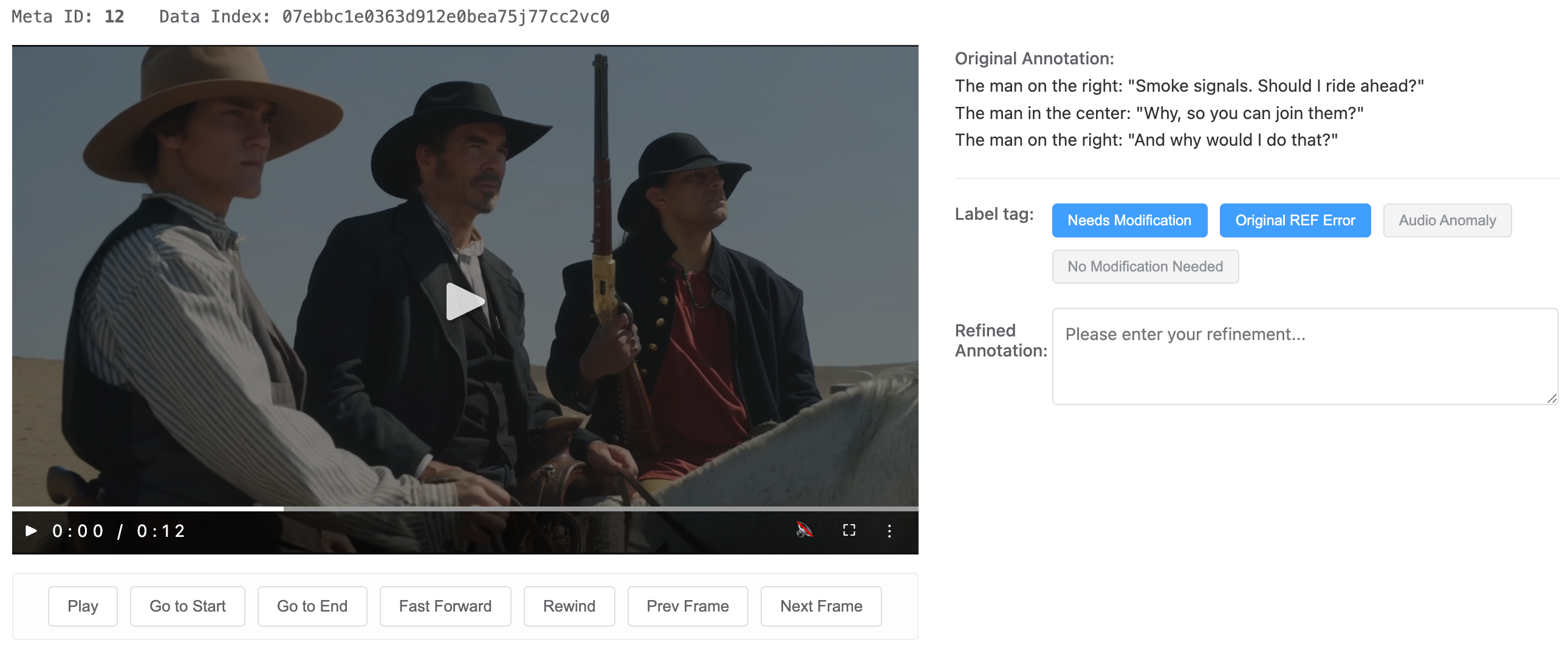This screenshot has height=648, width=1568.
Task: Select the No Modification Needed tag
Action: [1145, 267]
